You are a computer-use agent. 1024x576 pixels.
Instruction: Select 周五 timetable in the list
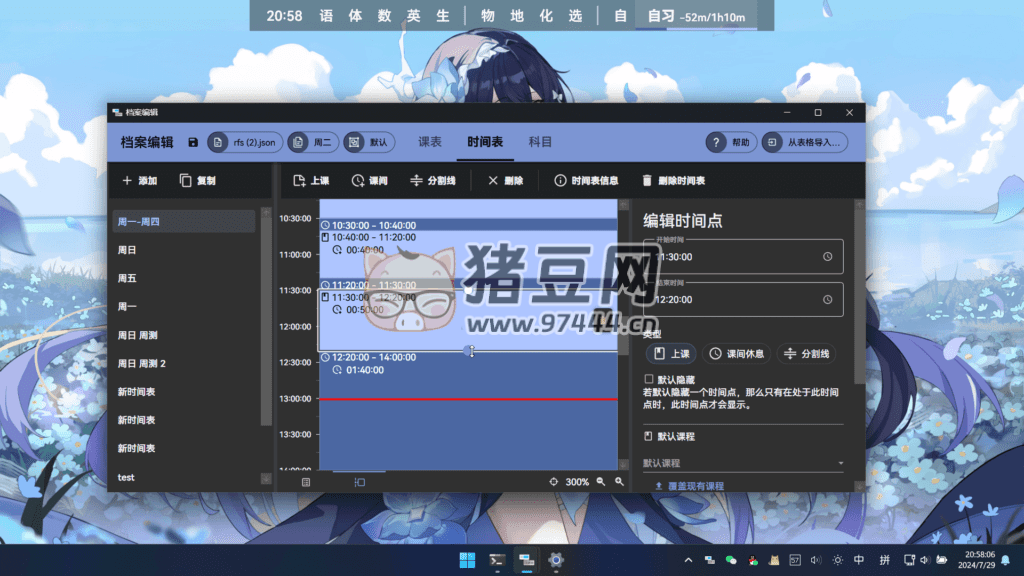[128, 278]
